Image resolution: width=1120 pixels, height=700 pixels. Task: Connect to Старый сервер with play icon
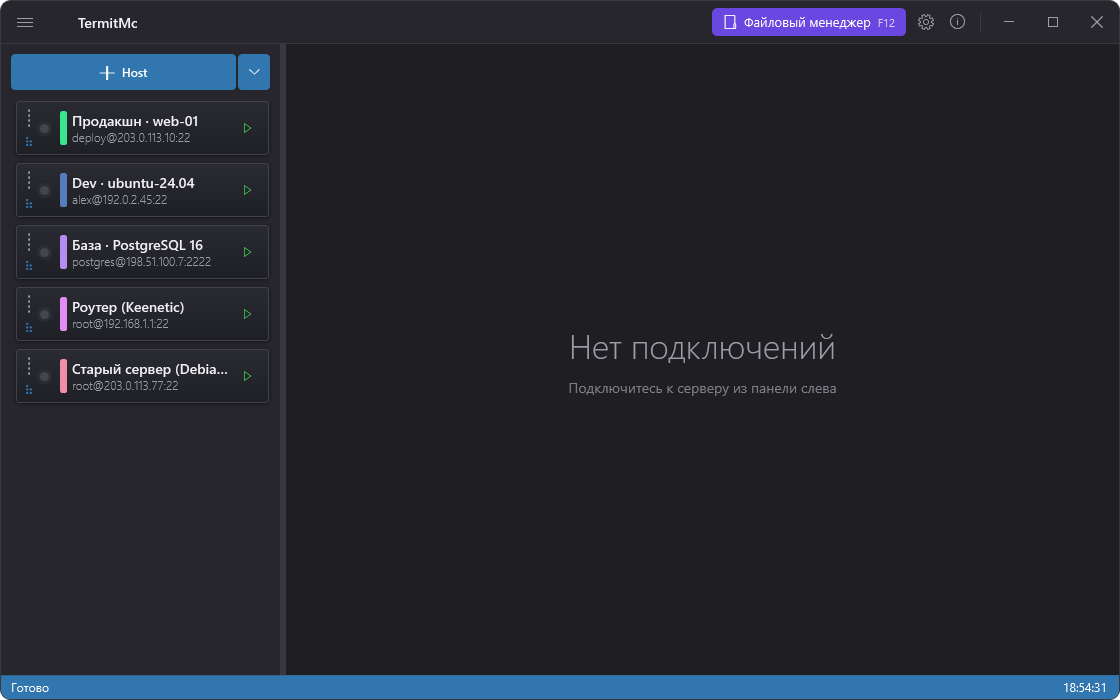[x=247, y=376]
